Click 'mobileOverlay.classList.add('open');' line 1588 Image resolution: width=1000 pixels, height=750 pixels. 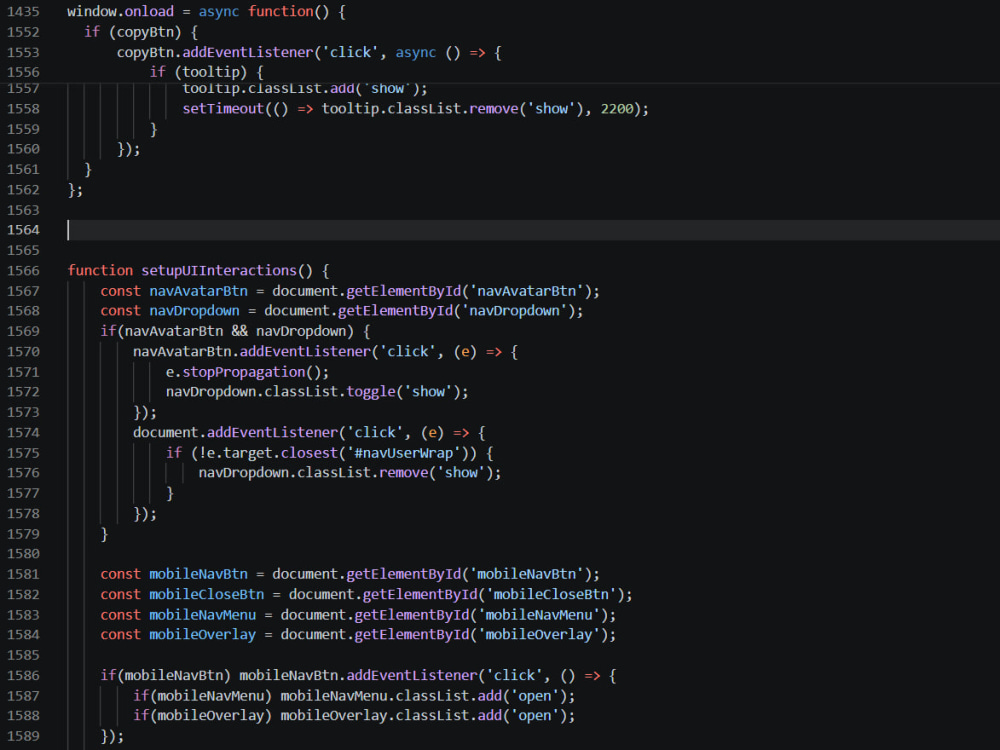(x=427, y=716)
